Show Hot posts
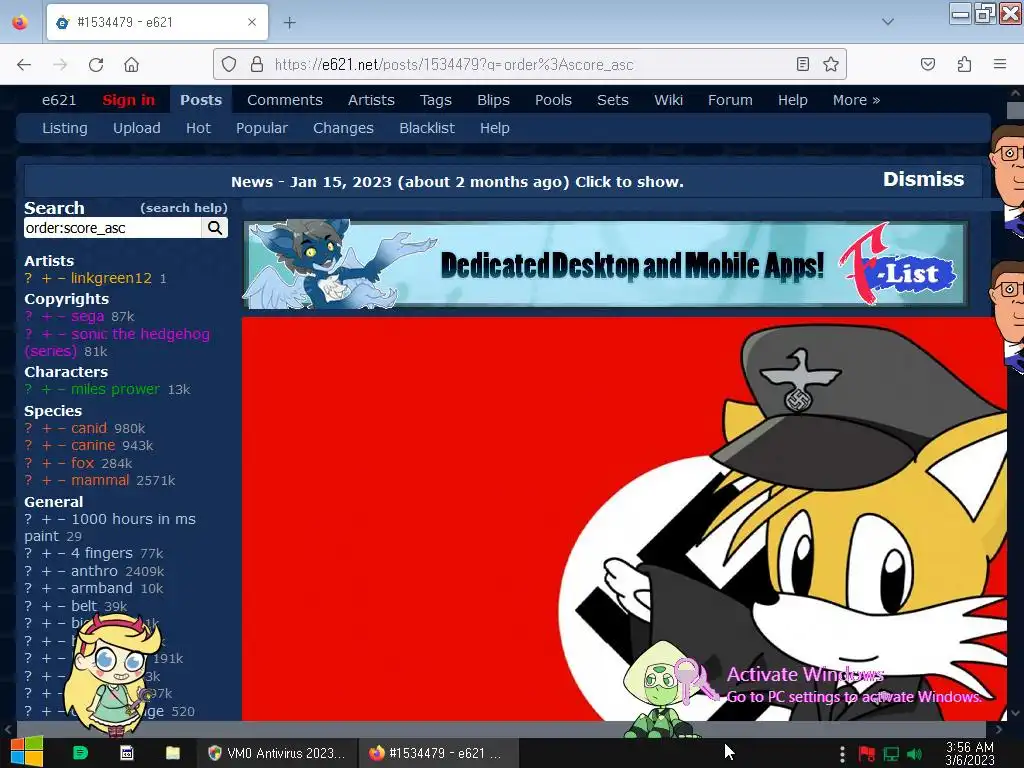Viewport: 1024px width, 768px height. pyautogui.click(x=198, y=128)
